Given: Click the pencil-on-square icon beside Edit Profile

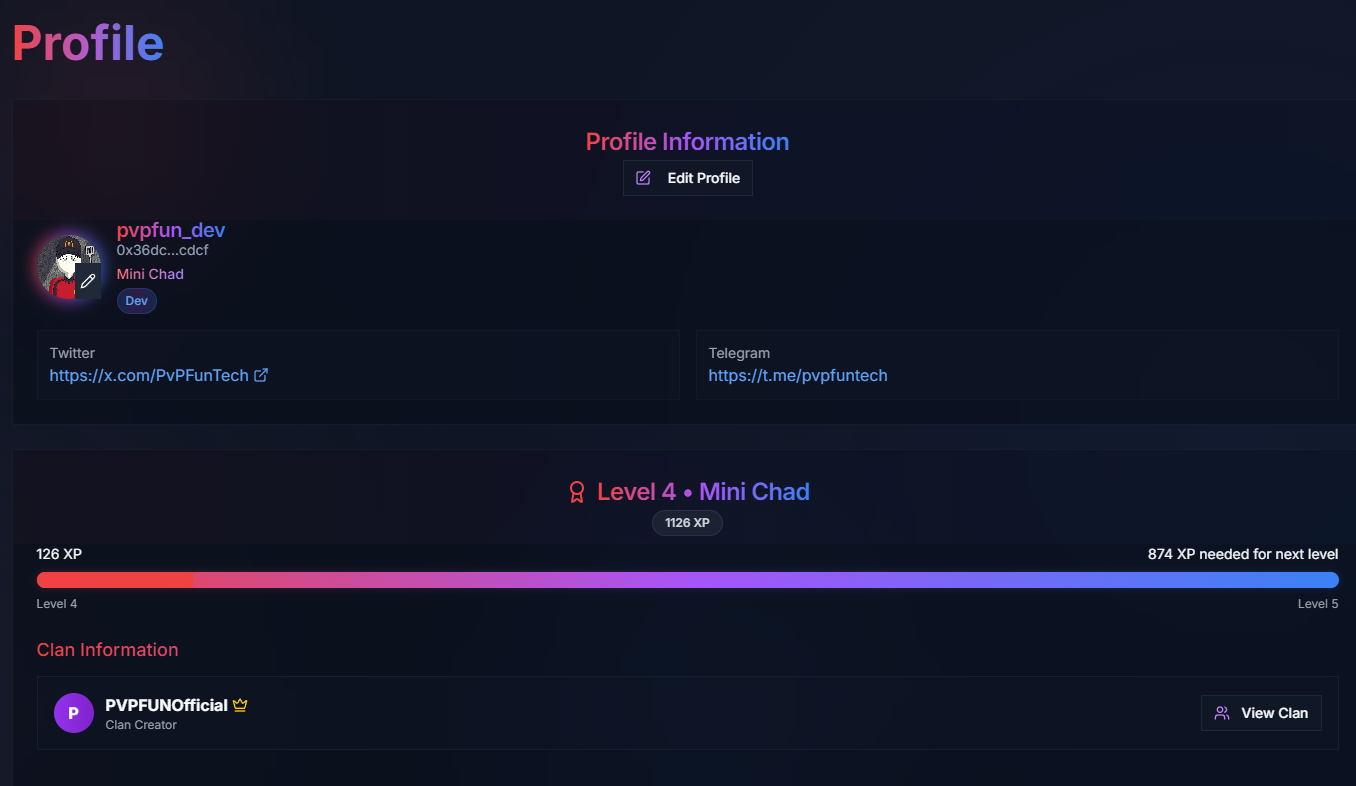Looking at the screenshot, I should 644,178.
